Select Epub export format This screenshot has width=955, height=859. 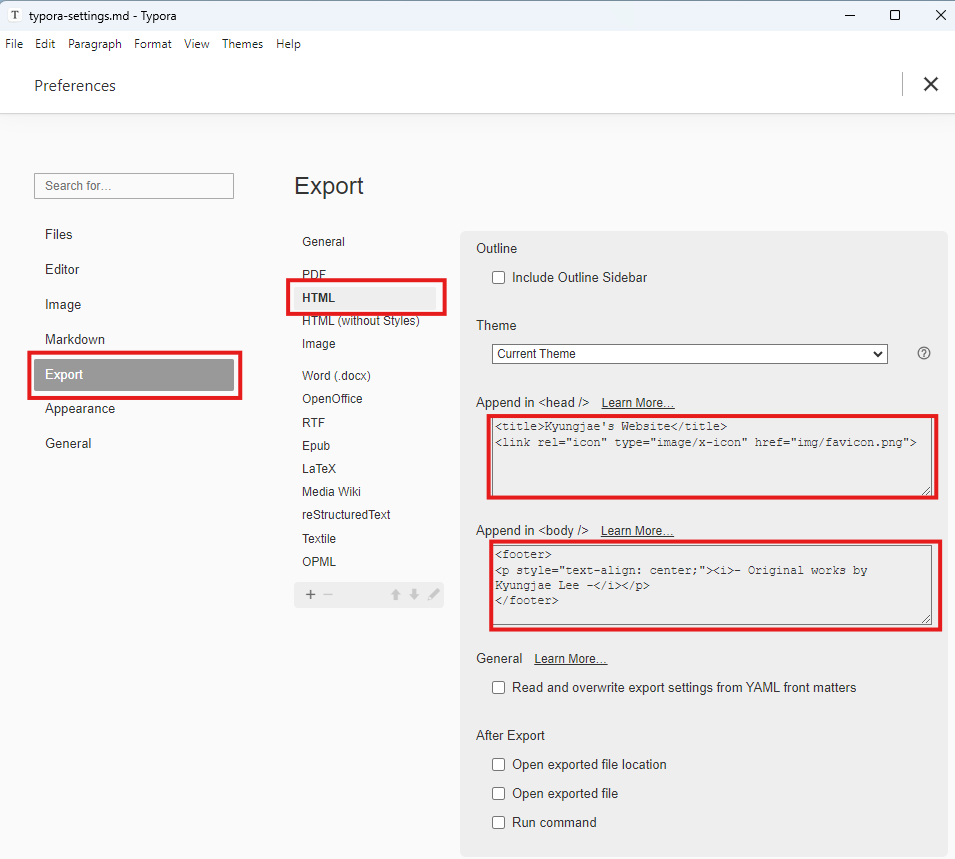pos(315,446)
